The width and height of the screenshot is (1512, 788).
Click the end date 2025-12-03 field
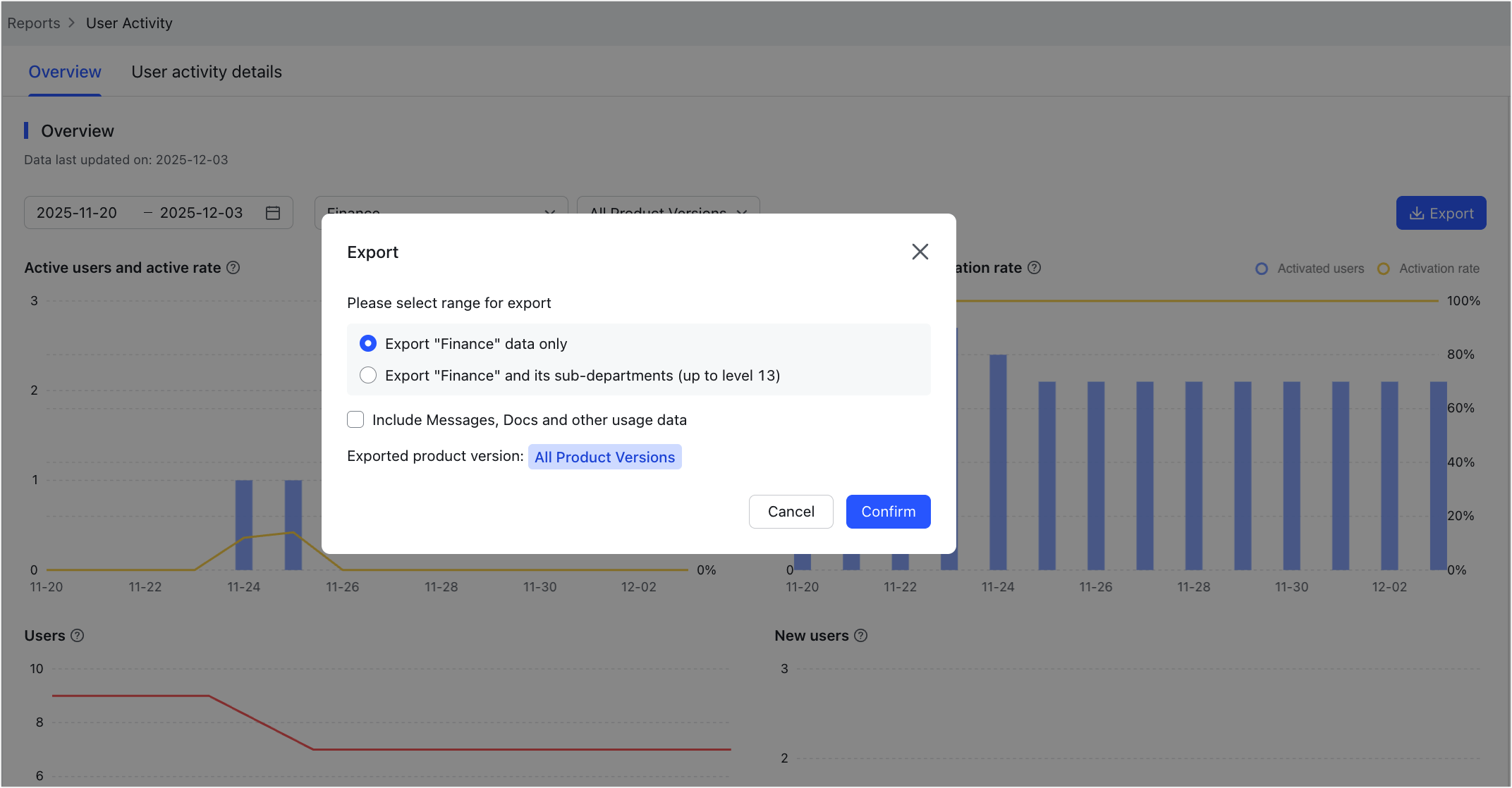201,213
